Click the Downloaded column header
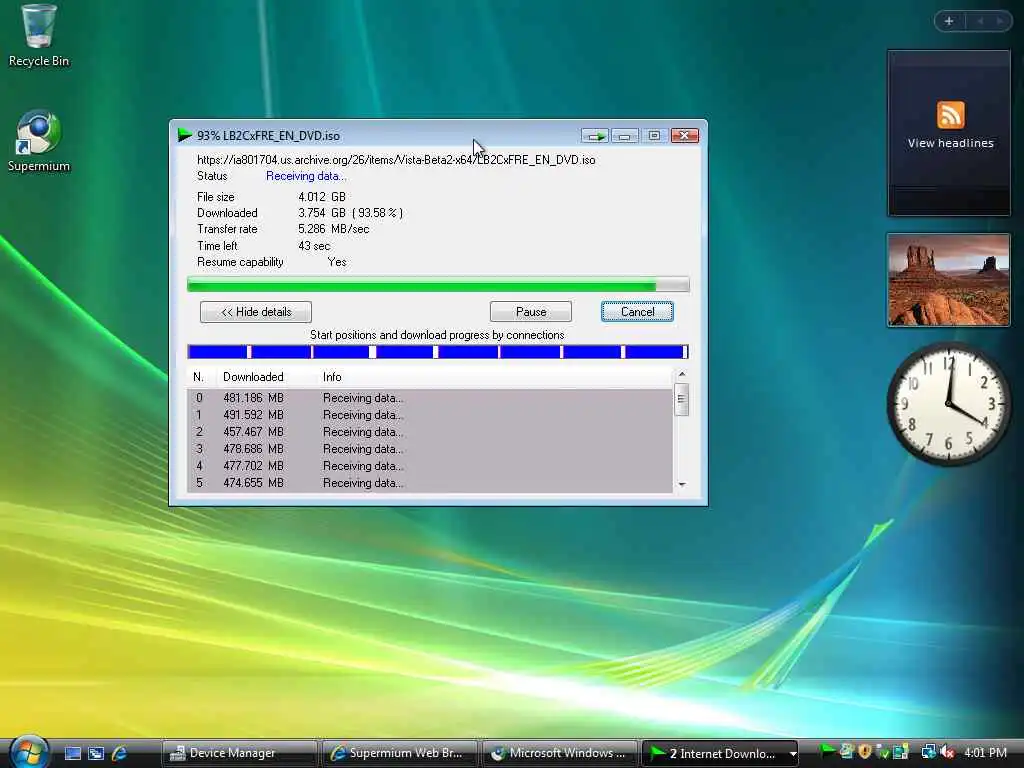This screenshot has width=1024, height=768. (253, 377)
